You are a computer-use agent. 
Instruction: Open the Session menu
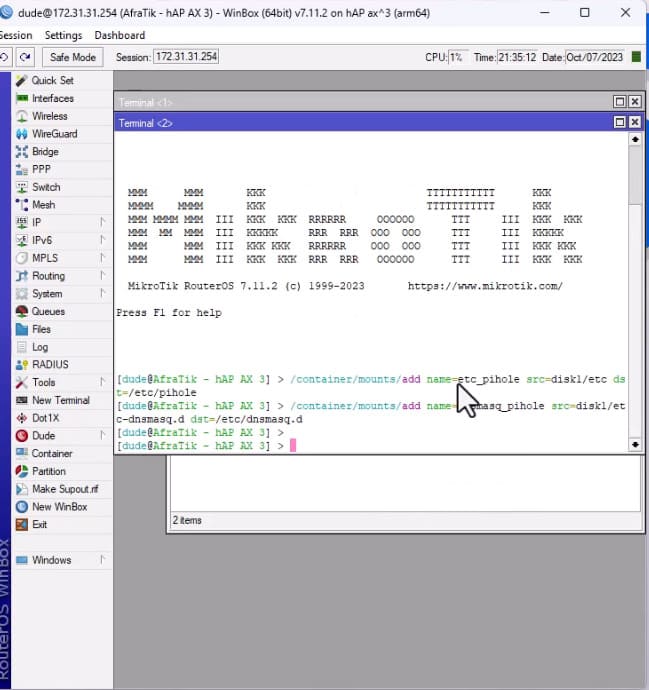(16, 35)
